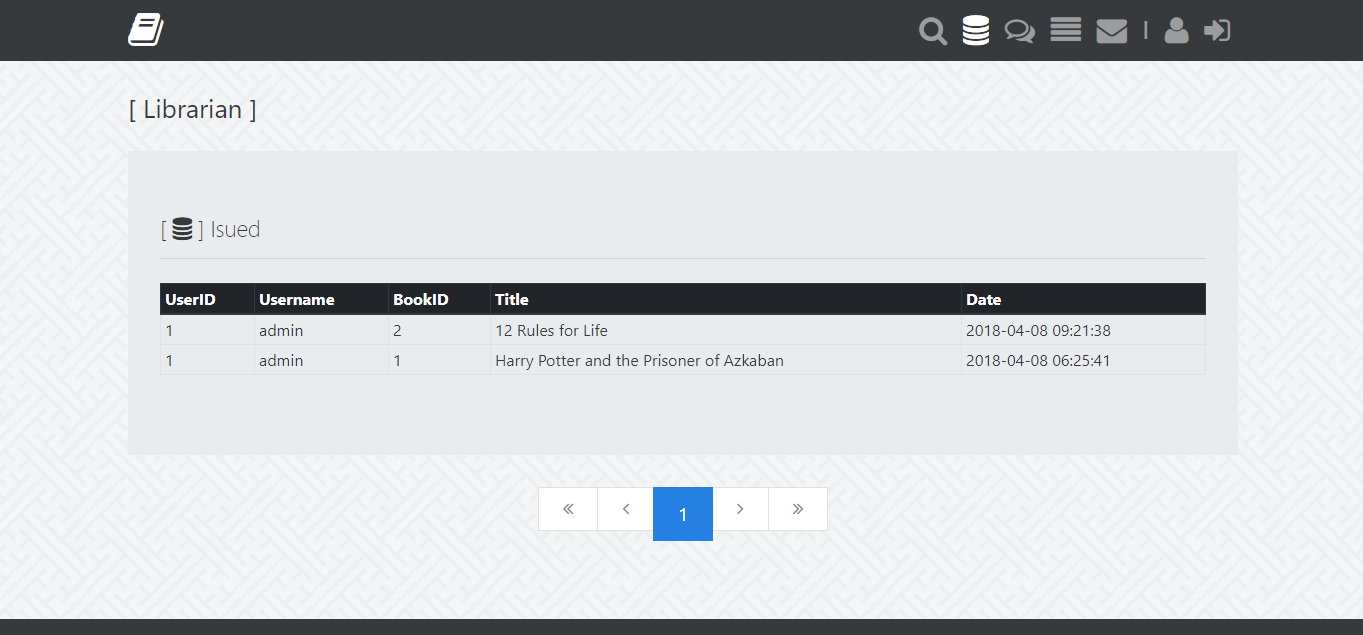Open the search magnifier icon

tap(933, 31)
